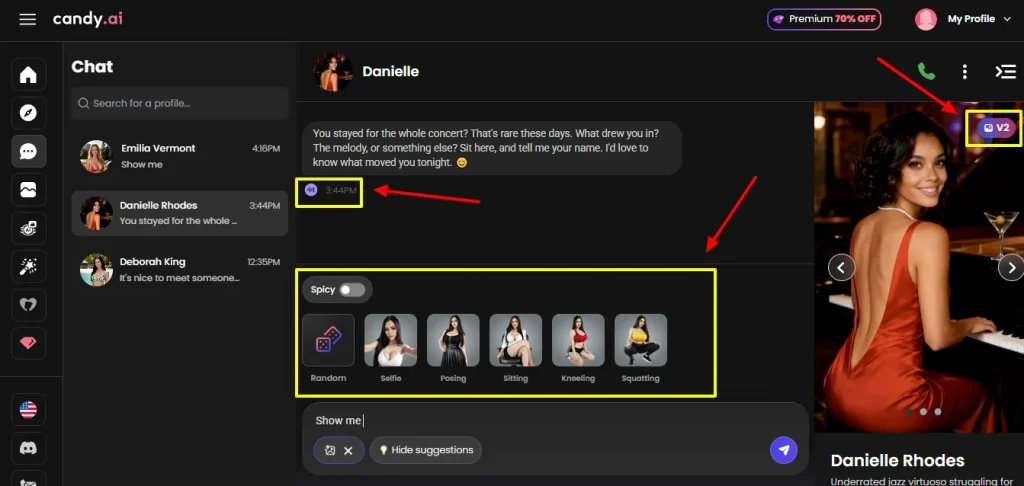This screenshot has height=486, width=1024.
Task: Send the message with paper plane button
Action: point(783,450)
